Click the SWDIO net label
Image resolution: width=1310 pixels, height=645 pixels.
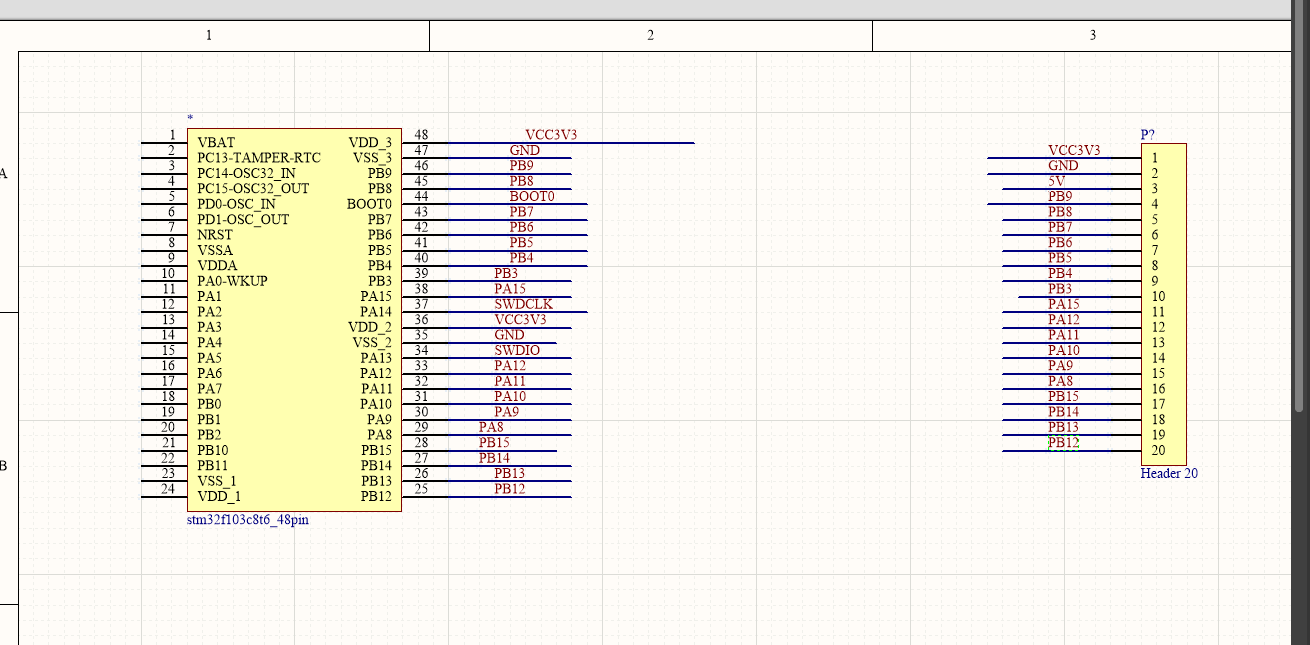point(517,350)
